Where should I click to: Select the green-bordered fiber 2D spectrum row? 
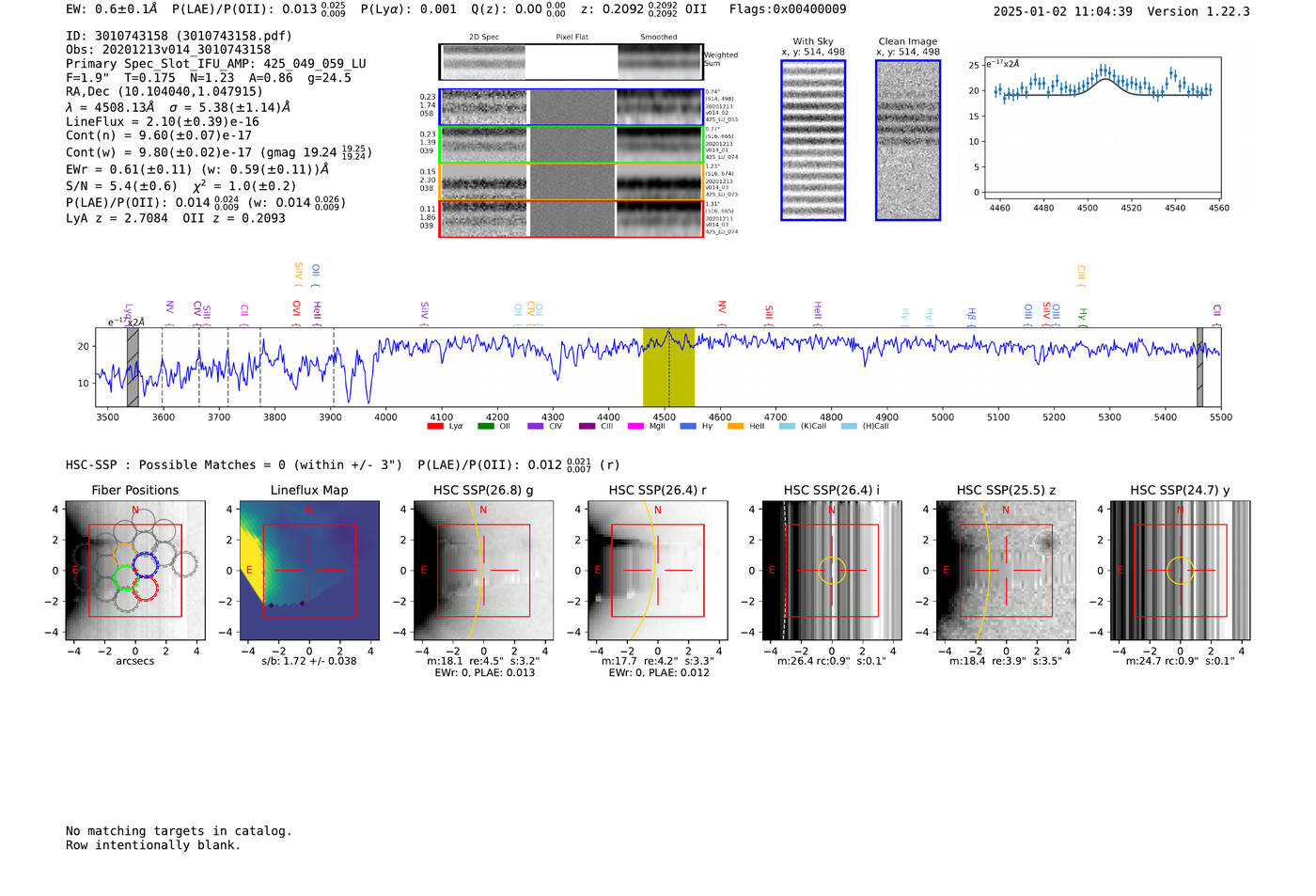tap(572, 145)
